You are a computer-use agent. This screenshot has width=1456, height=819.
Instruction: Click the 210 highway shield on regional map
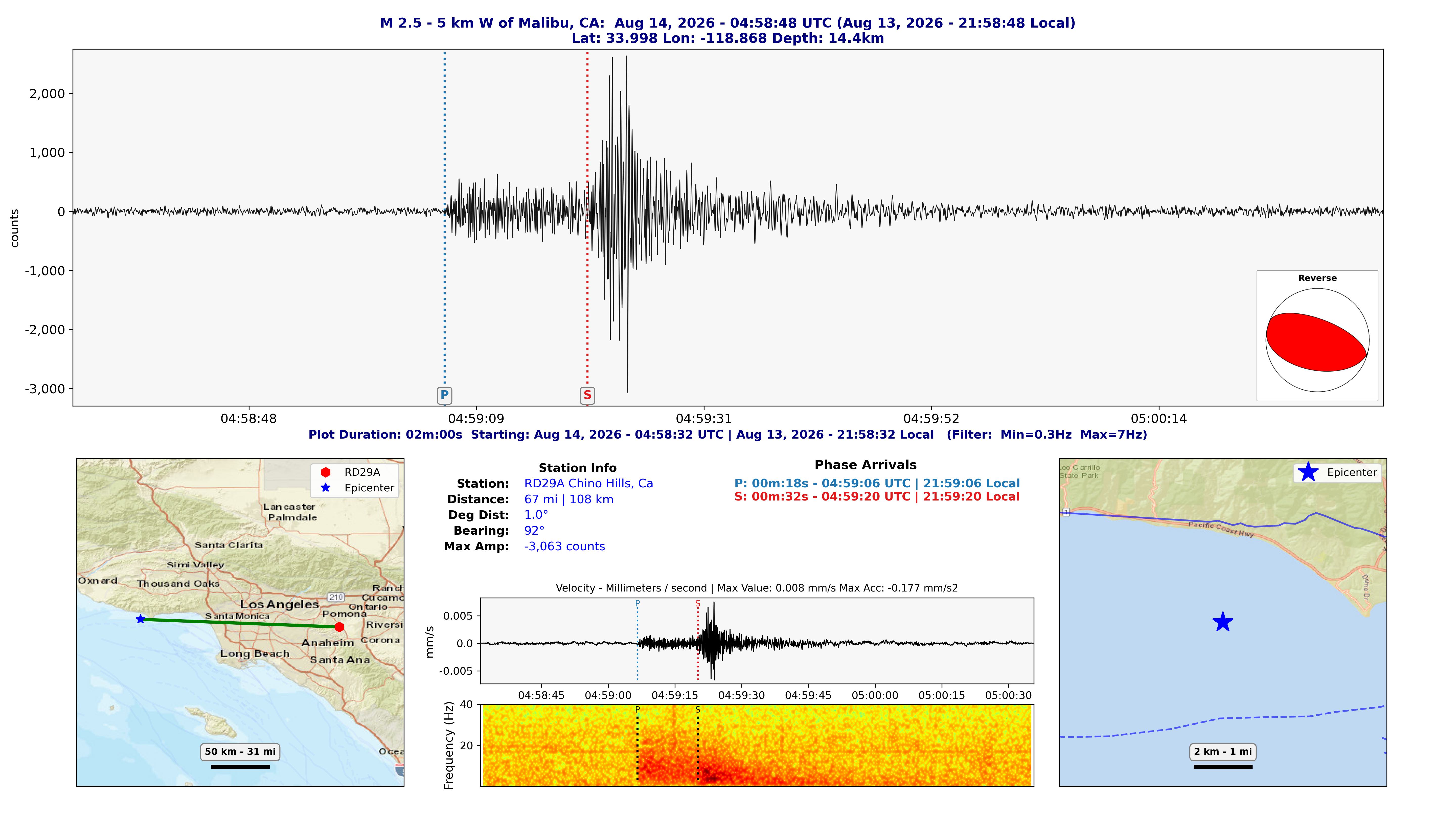tap(336, 597)
